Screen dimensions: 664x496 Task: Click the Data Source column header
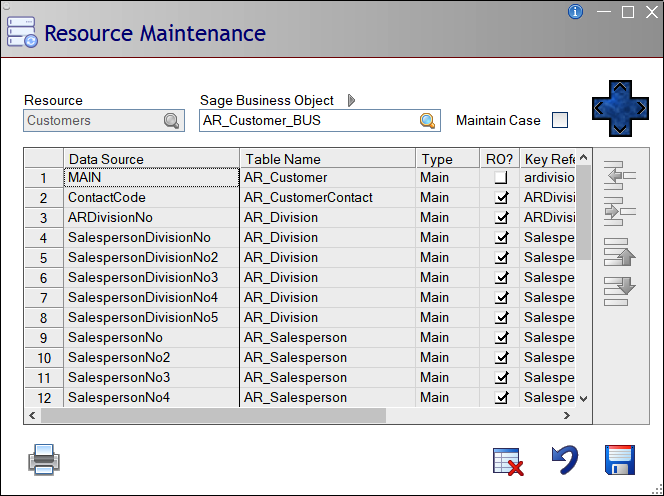tap(151, 159)
